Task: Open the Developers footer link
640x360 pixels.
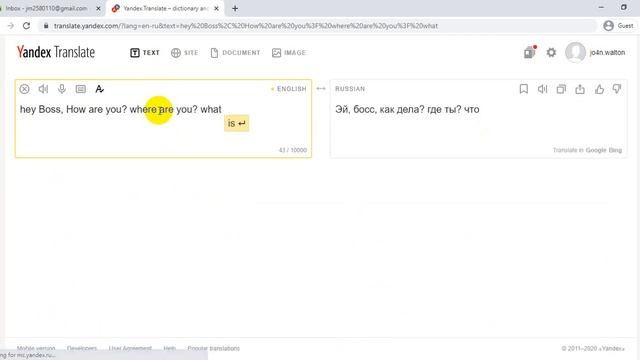Action: click(82, 348)
